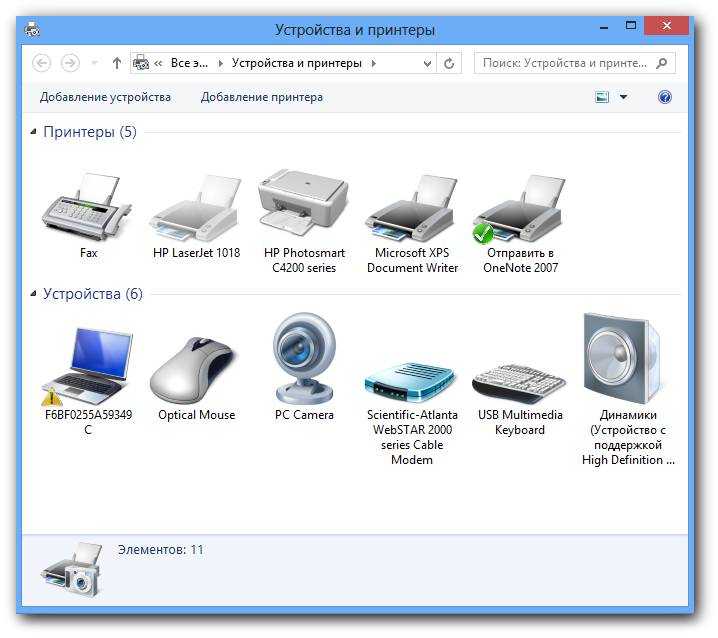Minimize the Устройства и принтеры window
718x638 pixels.
click(604, 27)
